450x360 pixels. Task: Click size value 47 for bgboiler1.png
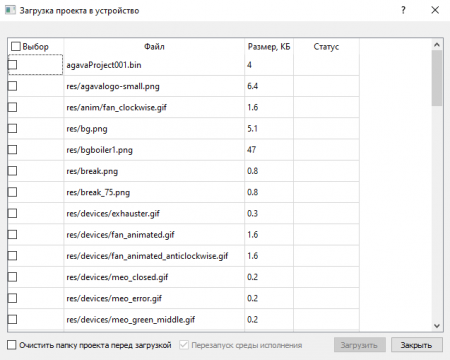pos(251,150)
